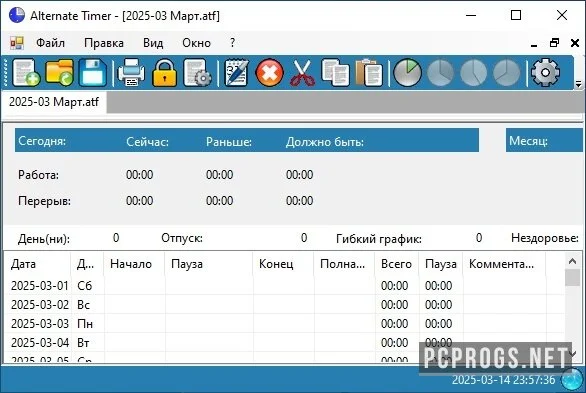Click the День(ни): label
Image resolution: width=586 pixels, height=393 pixels.
44,239
